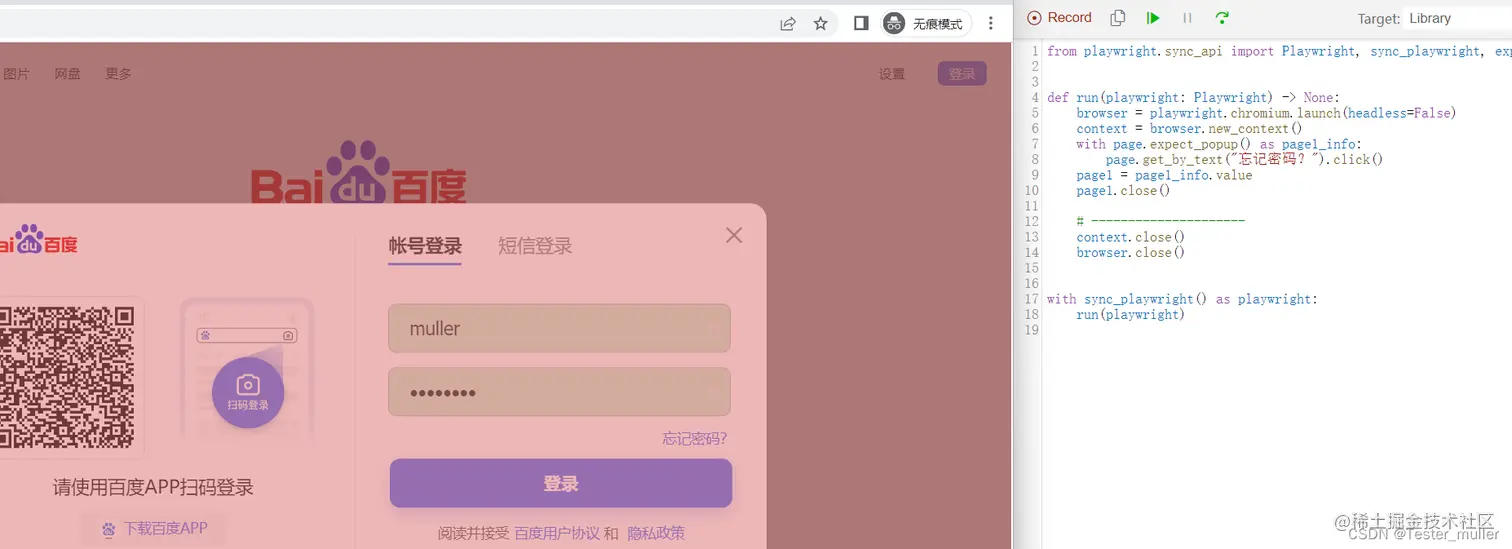Click the code line context.close()
1512x549 pixels.
1130,238
